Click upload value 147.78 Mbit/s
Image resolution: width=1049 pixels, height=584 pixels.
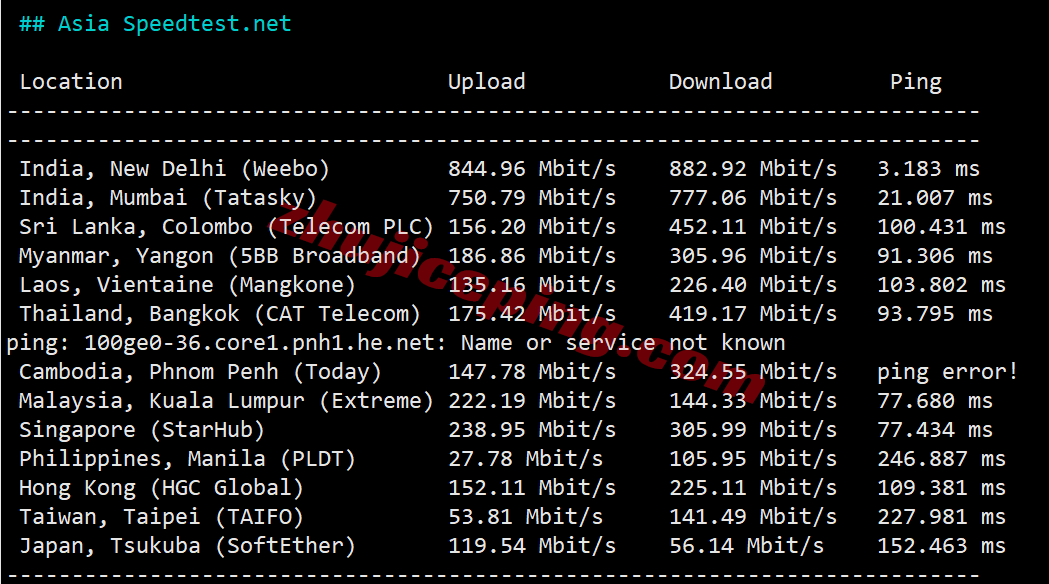click(x=532, y=372)
